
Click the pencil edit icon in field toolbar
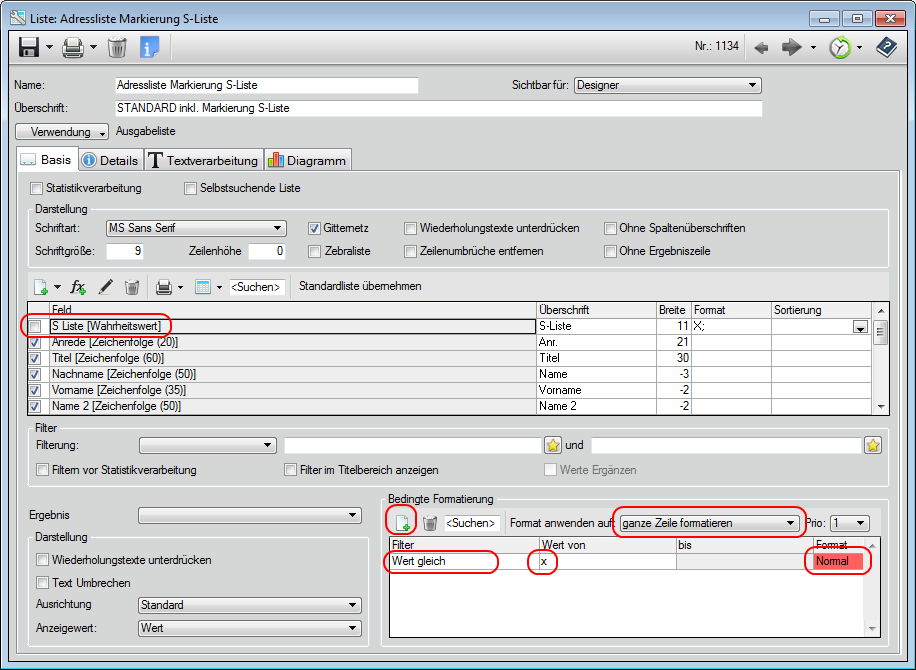coord(105,287)
